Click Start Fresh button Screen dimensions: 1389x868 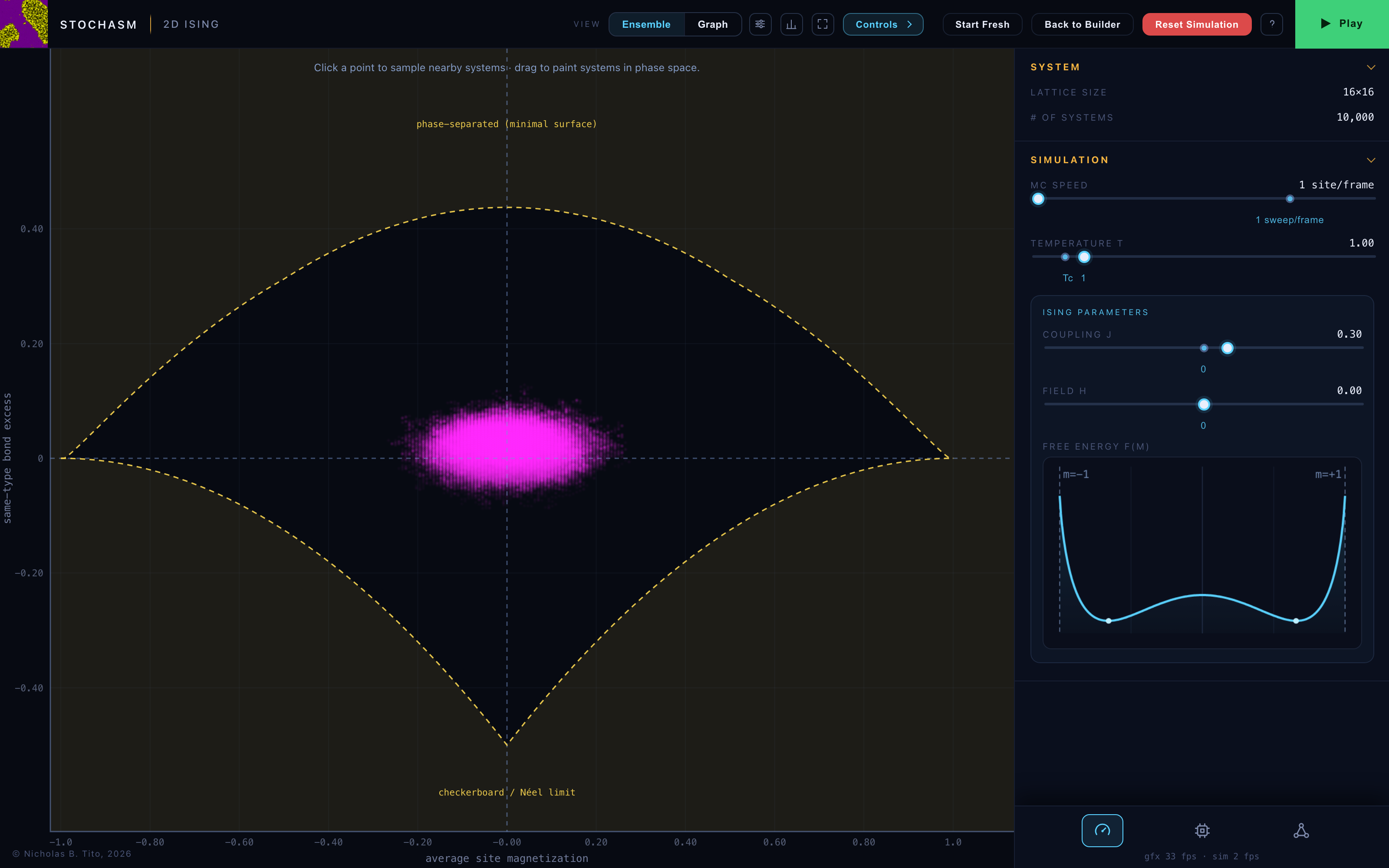[x=982, y=24]
